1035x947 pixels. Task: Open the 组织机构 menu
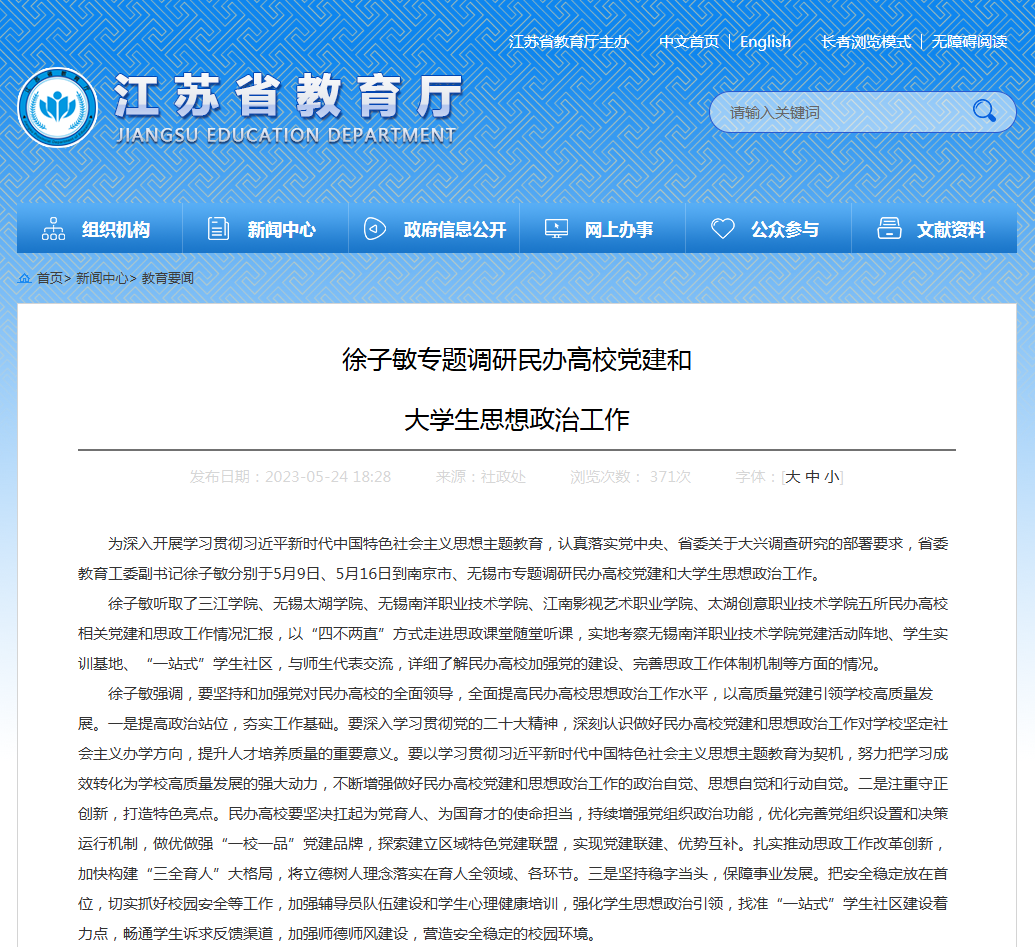tap(100, 229)
